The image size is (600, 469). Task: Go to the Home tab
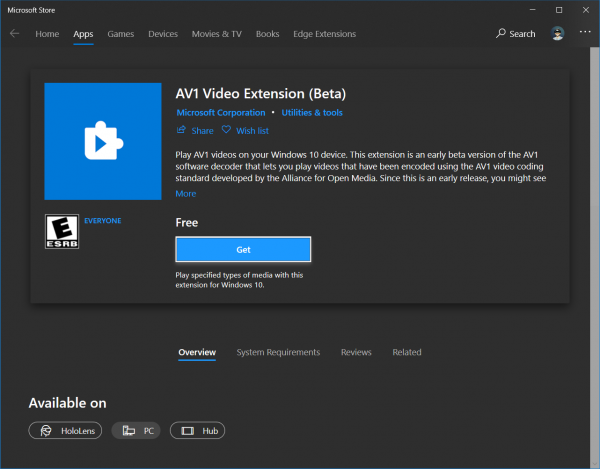click(x=47, y=34)
